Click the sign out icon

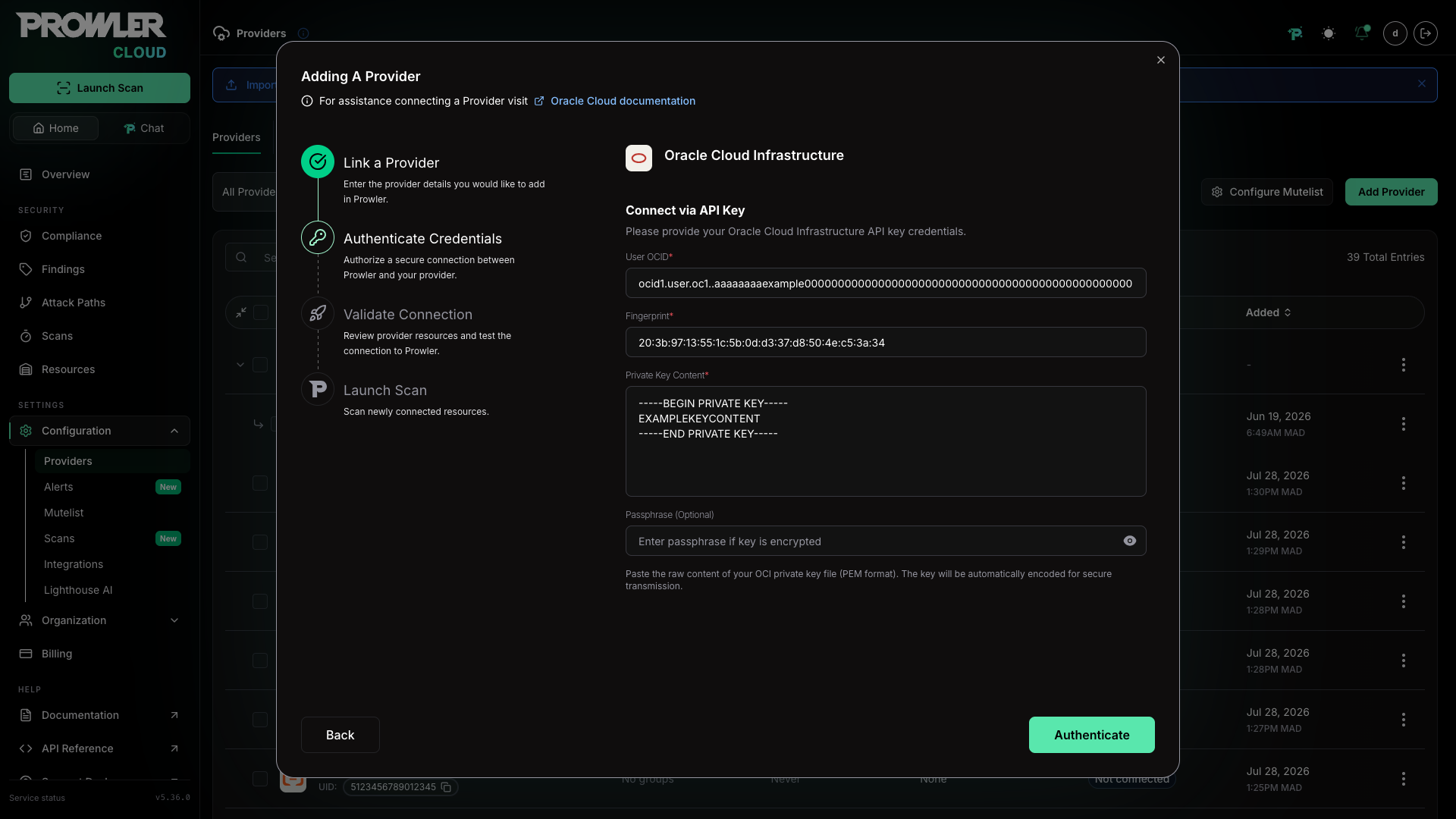tap(1426, 33)
